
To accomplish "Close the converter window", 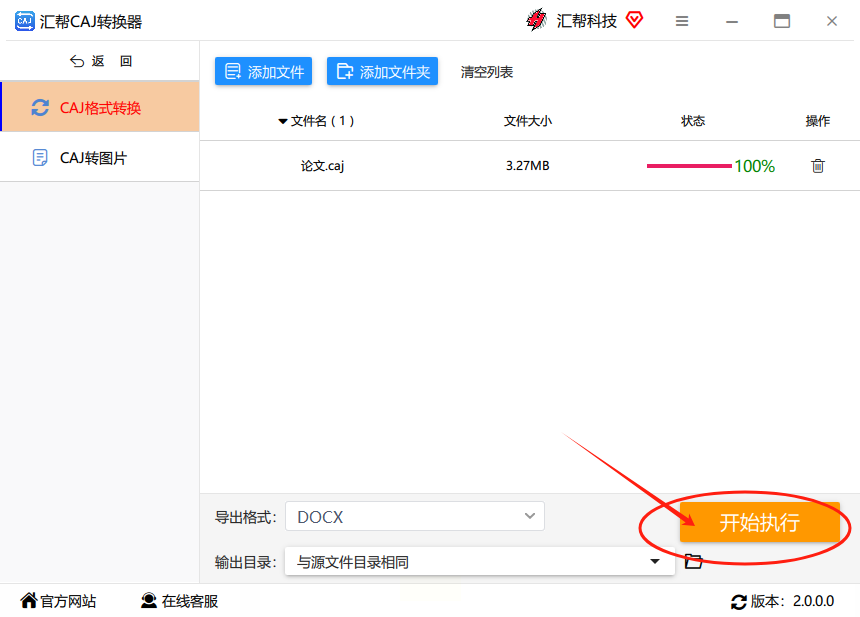I will tap(831, 21).
